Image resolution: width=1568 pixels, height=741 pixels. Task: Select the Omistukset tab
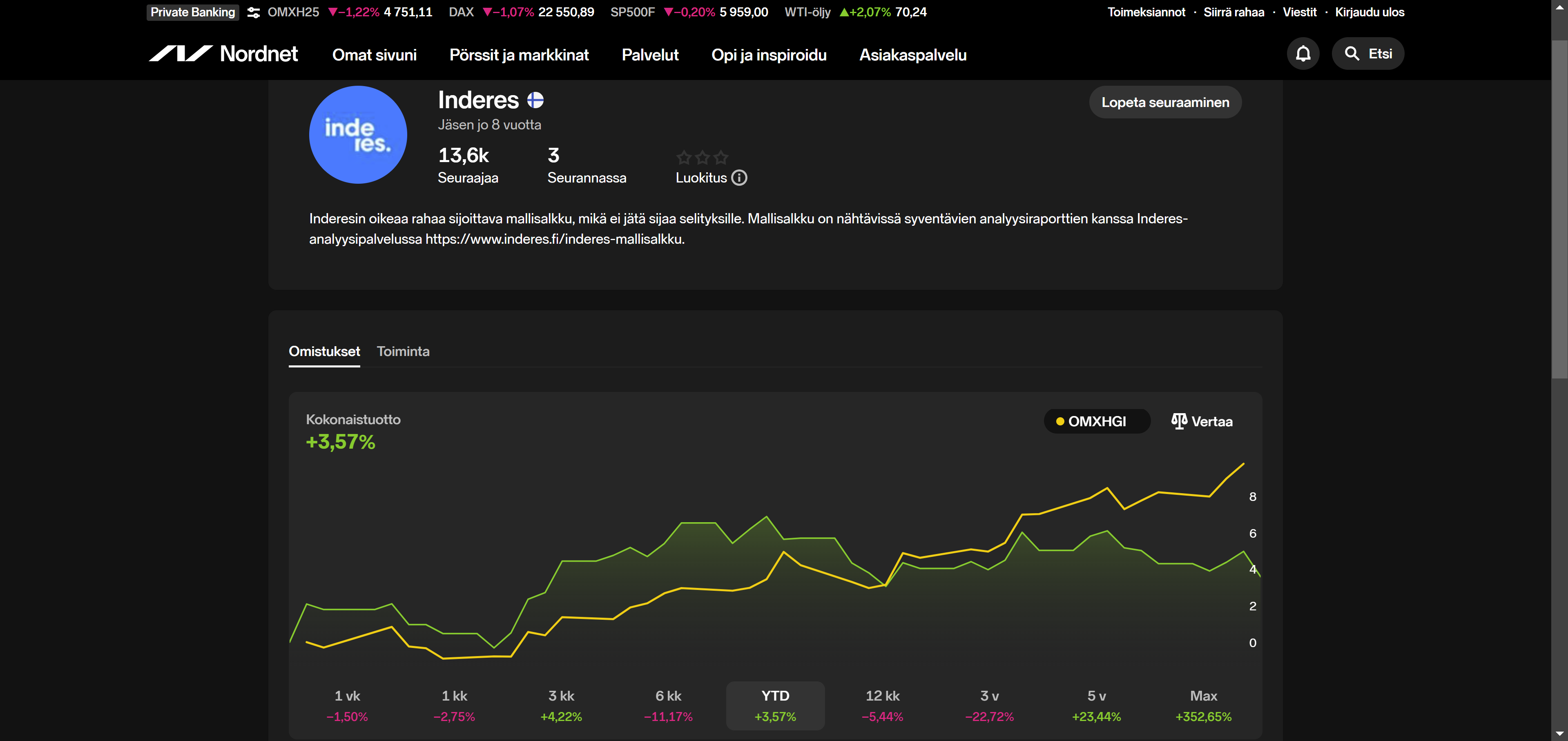324,351
